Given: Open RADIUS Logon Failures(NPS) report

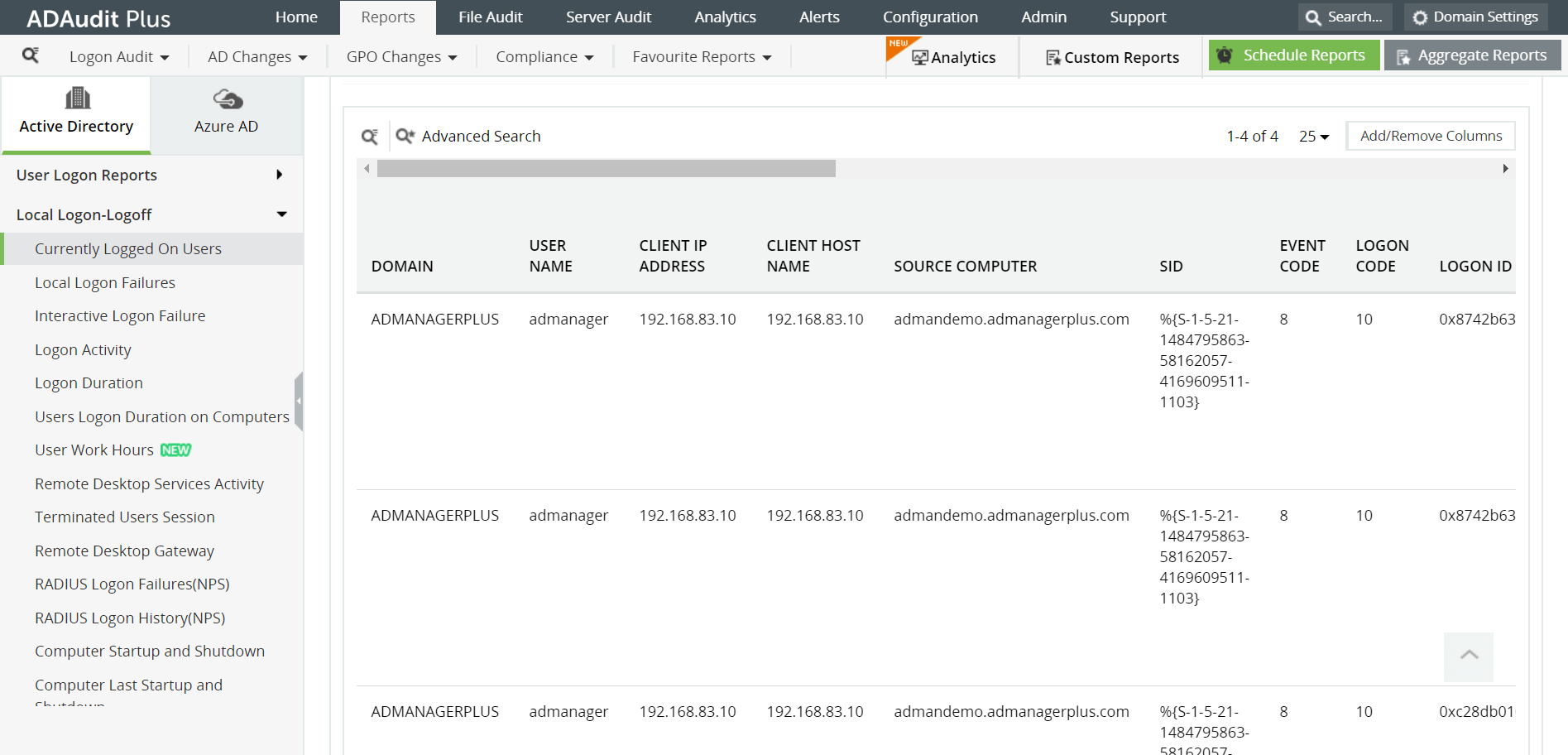Looking at the screenshot, I should coord(132,584).
